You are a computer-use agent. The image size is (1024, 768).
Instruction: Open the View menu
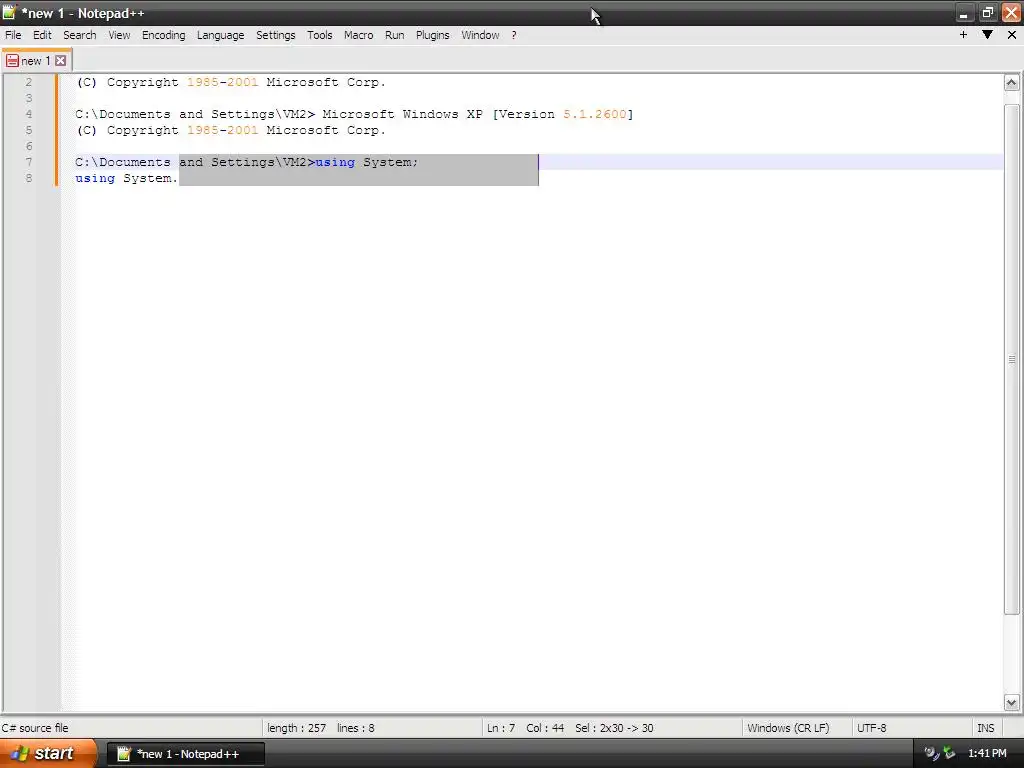click(x=119, y=35)
